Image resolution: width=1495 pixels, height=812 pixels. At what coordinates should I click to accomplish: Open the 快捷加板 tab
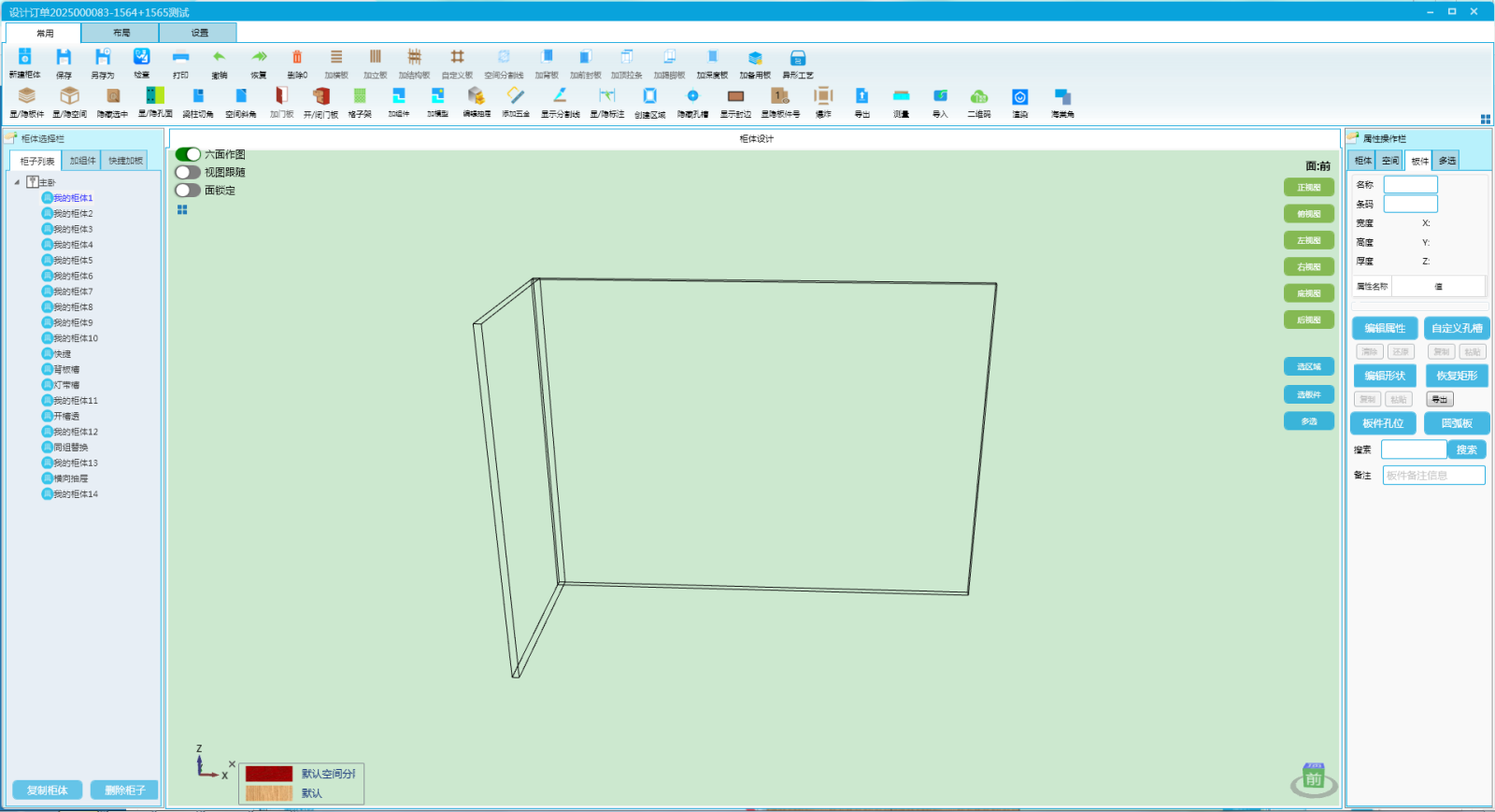125,161
